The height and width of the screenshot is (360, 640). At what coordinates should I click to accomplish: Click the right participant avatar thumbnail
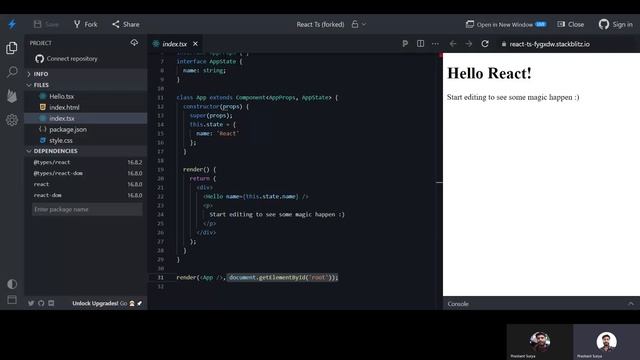[x=606, y=342]
